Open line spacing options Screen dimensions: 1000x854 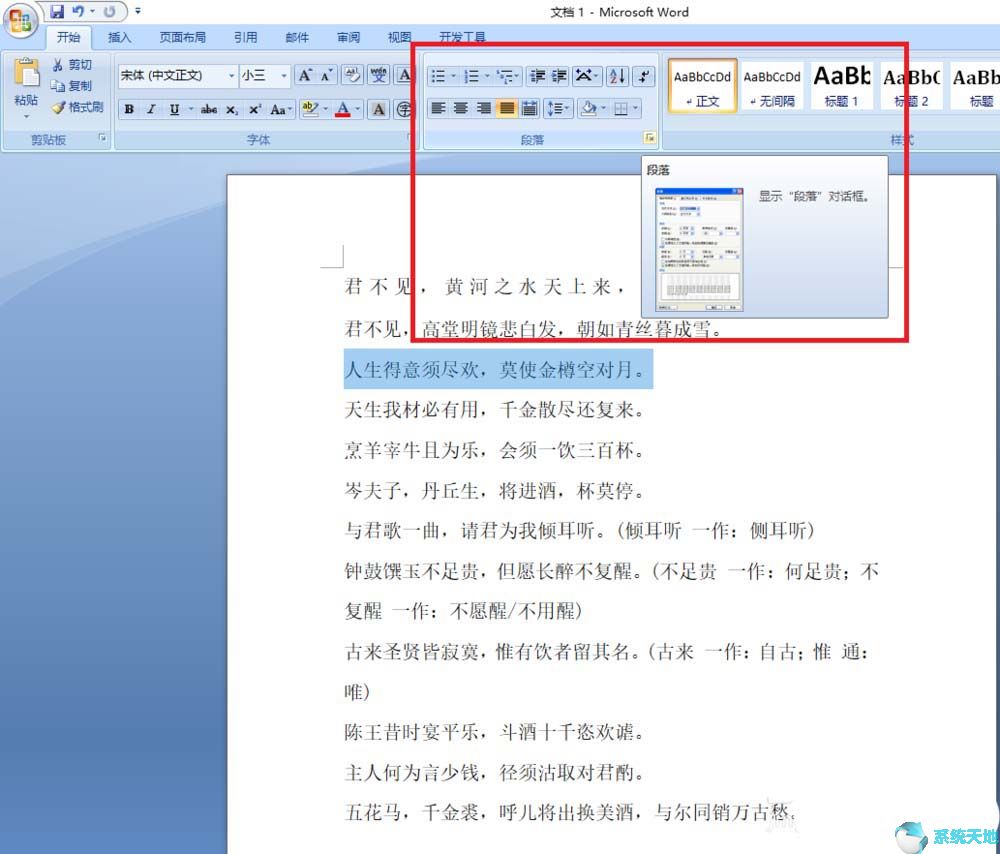coord(557,108)
